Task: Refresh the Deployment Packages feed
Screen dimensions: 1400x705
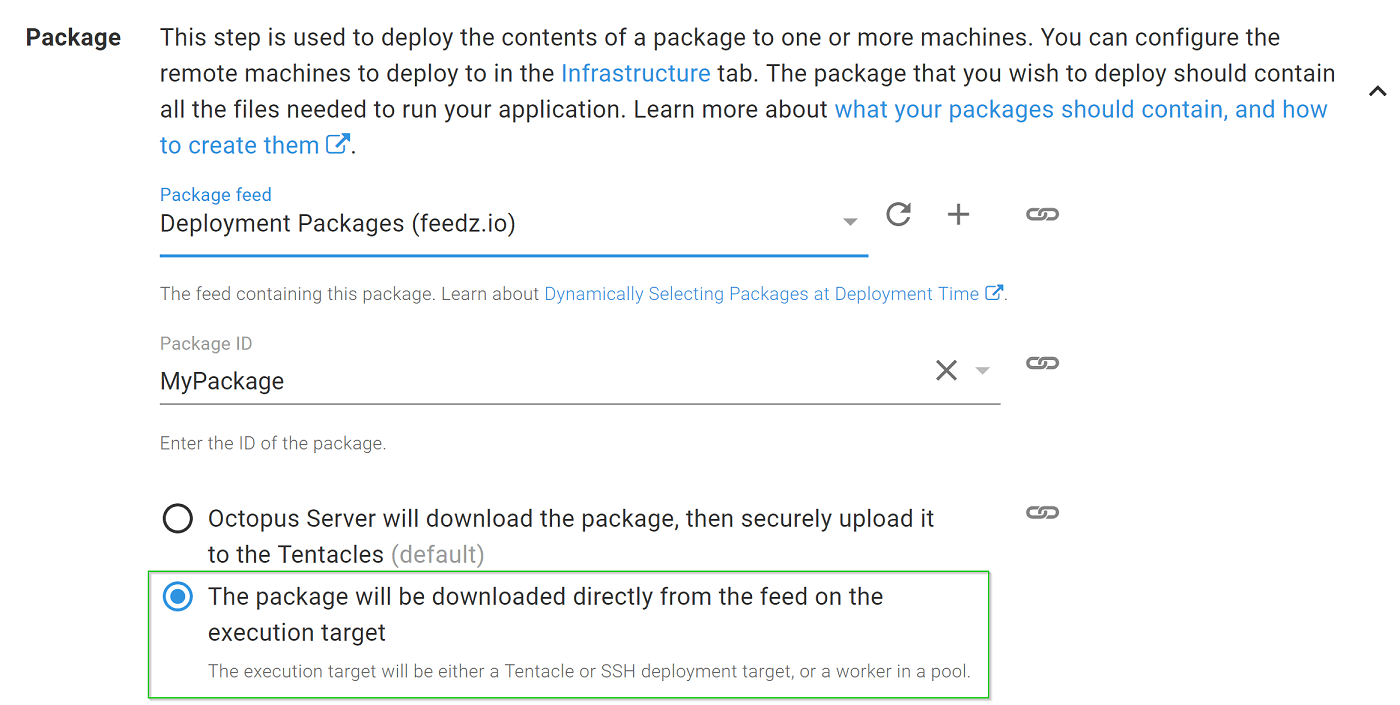Action: [898, 214]
